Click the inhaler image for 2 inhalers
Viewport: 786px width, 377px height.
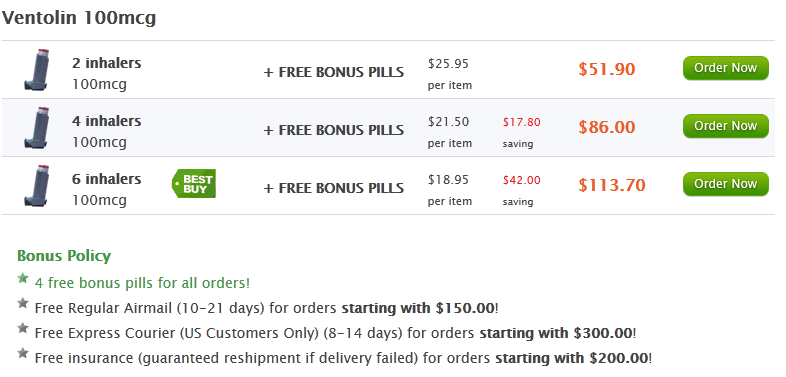tap(37, 70)
